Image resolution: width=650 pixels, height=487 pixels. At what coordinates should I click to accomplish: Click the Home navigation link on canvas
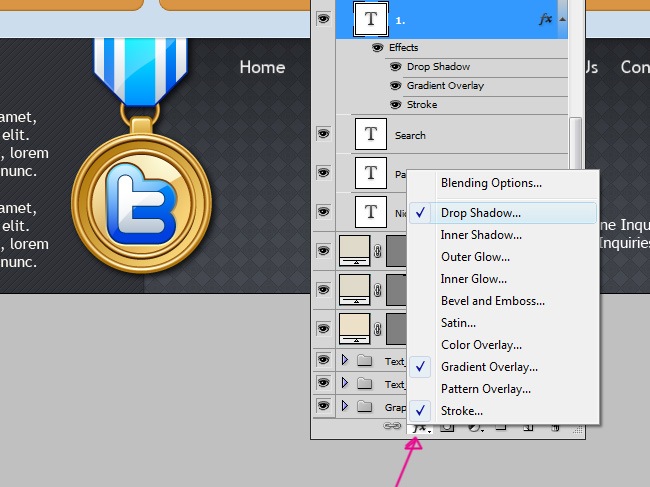[x=262, y=67]
